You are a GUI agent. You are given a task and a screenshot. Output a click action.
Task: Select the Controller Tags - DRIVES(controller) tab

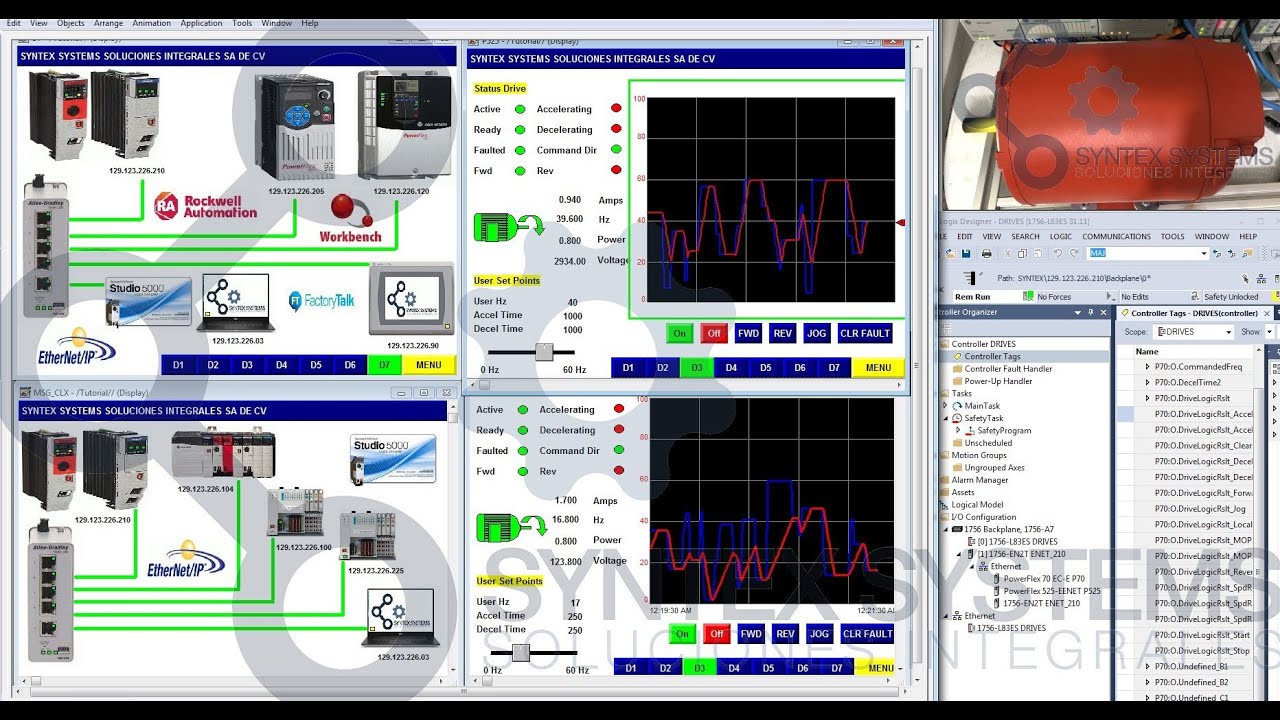1193,313
